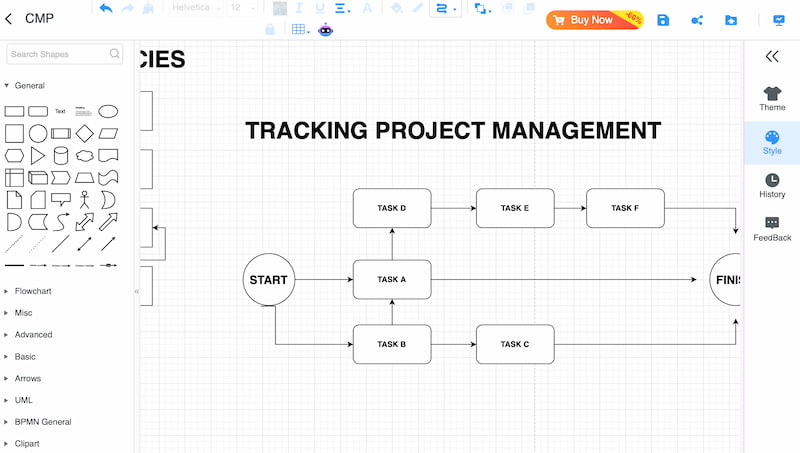Select the triangle shape in General

pos(38,156)
